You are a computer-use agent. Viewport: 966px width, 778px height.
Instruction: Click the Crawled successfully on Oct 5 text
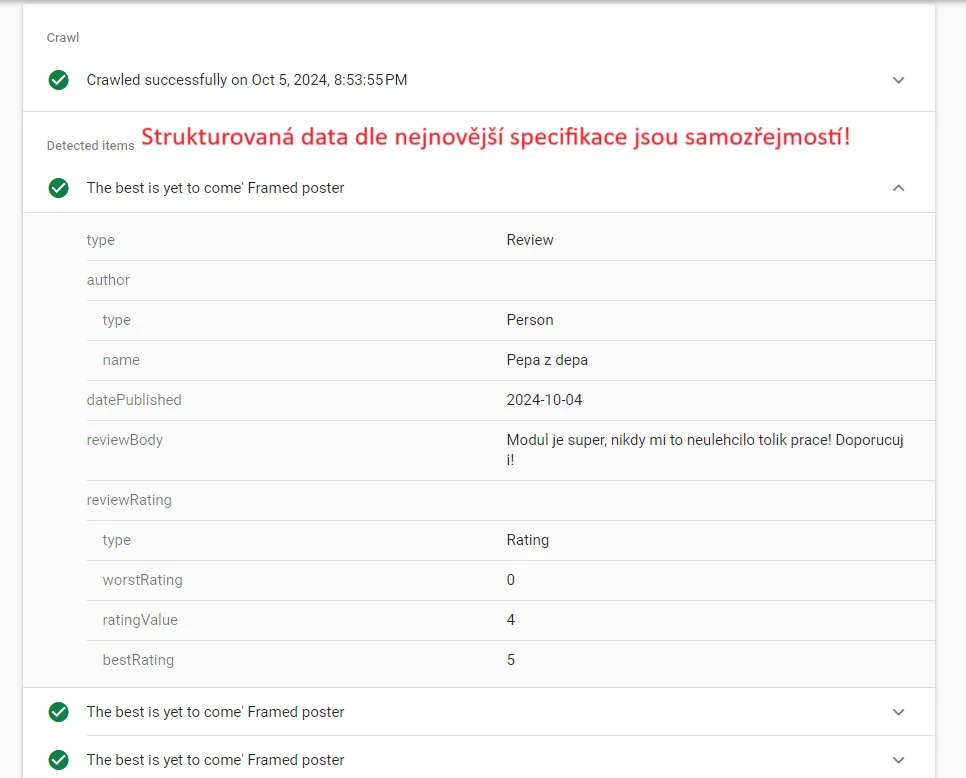246,80
